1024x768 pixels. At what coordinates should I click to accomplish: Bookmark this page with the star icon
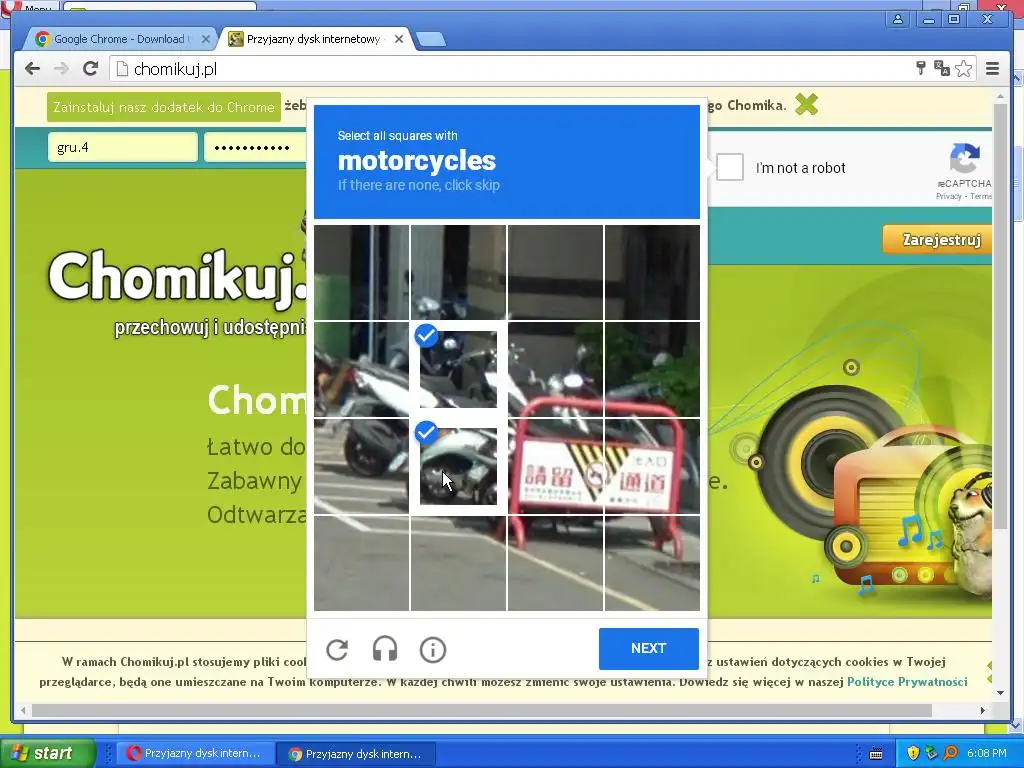click(963, 69)
